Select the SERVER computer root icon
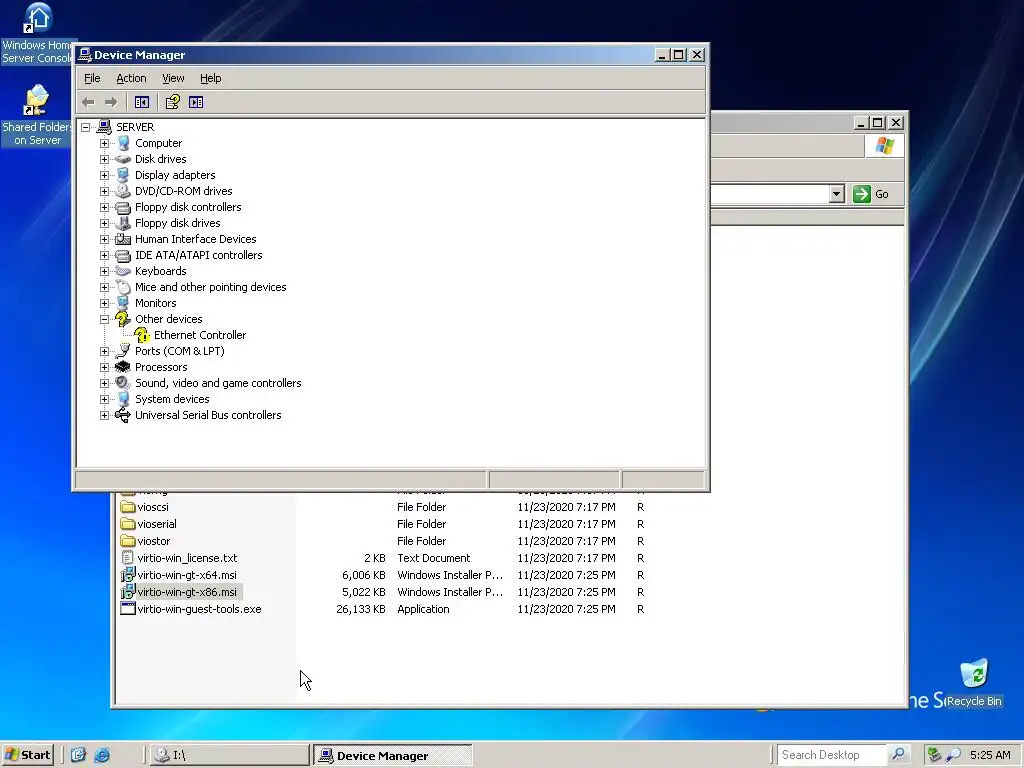Screen dimensions: 1024x768 104,127
